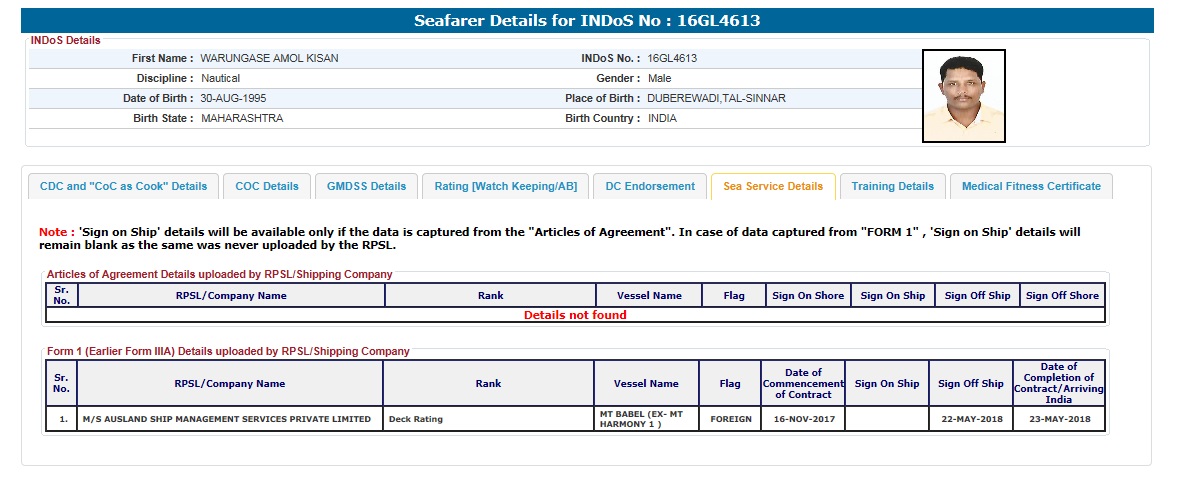Click the Sea Service Details tab
Image resolution: width=1181 pixels, height=483 pixels.
tap(773, 186)
